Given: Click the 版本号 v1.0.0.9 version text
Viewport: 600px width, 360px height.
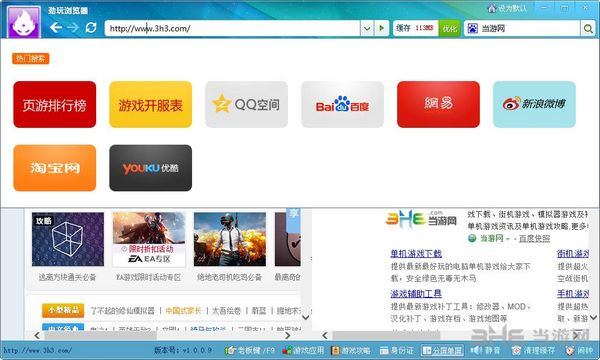Looking at the screenshot, I should coord(183,350).
